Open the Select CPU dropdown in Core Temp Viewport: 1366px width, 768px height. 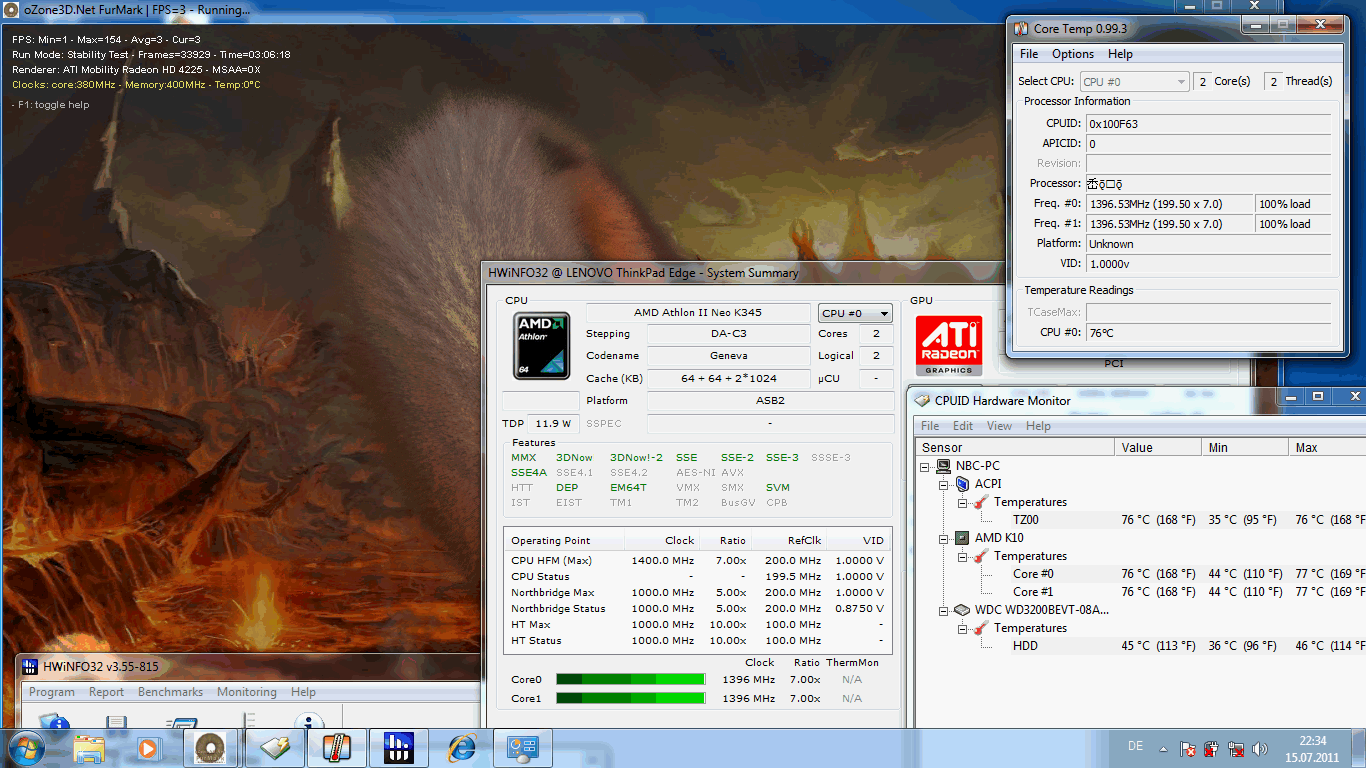(1135, 82)
